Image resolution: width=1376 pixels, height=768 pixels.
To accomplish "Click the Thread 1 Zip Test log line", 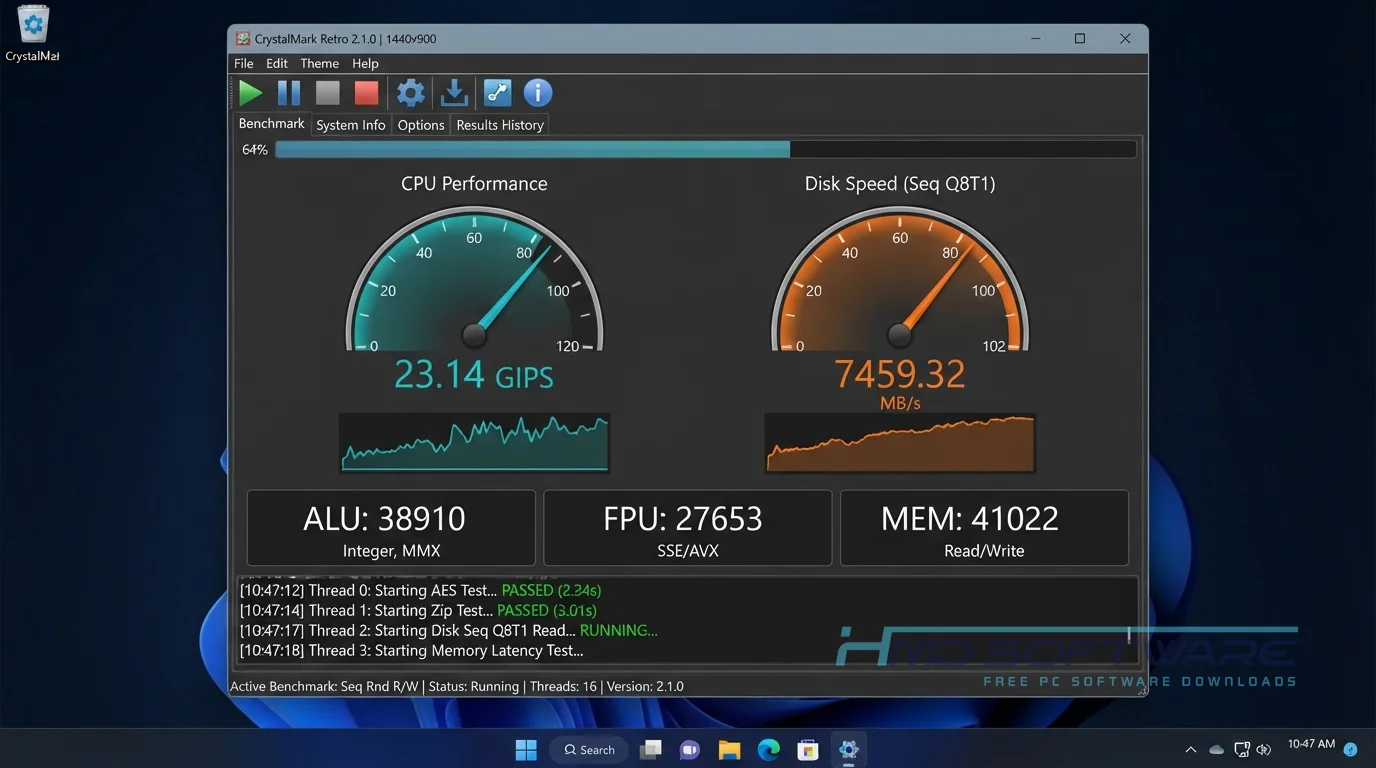I will 418,611.
